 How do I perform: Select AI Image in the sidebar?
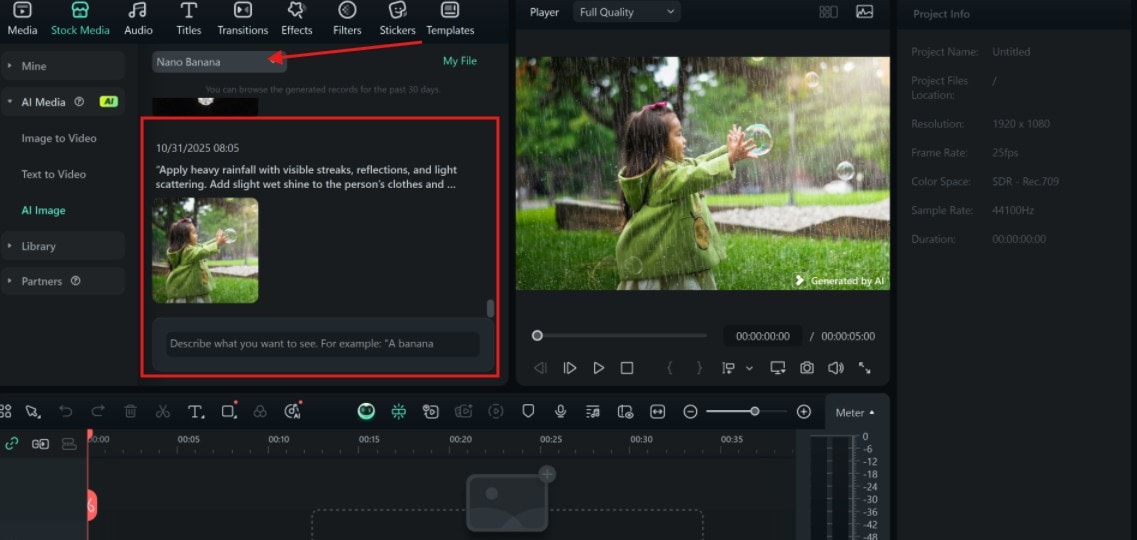tap(44, 211)
